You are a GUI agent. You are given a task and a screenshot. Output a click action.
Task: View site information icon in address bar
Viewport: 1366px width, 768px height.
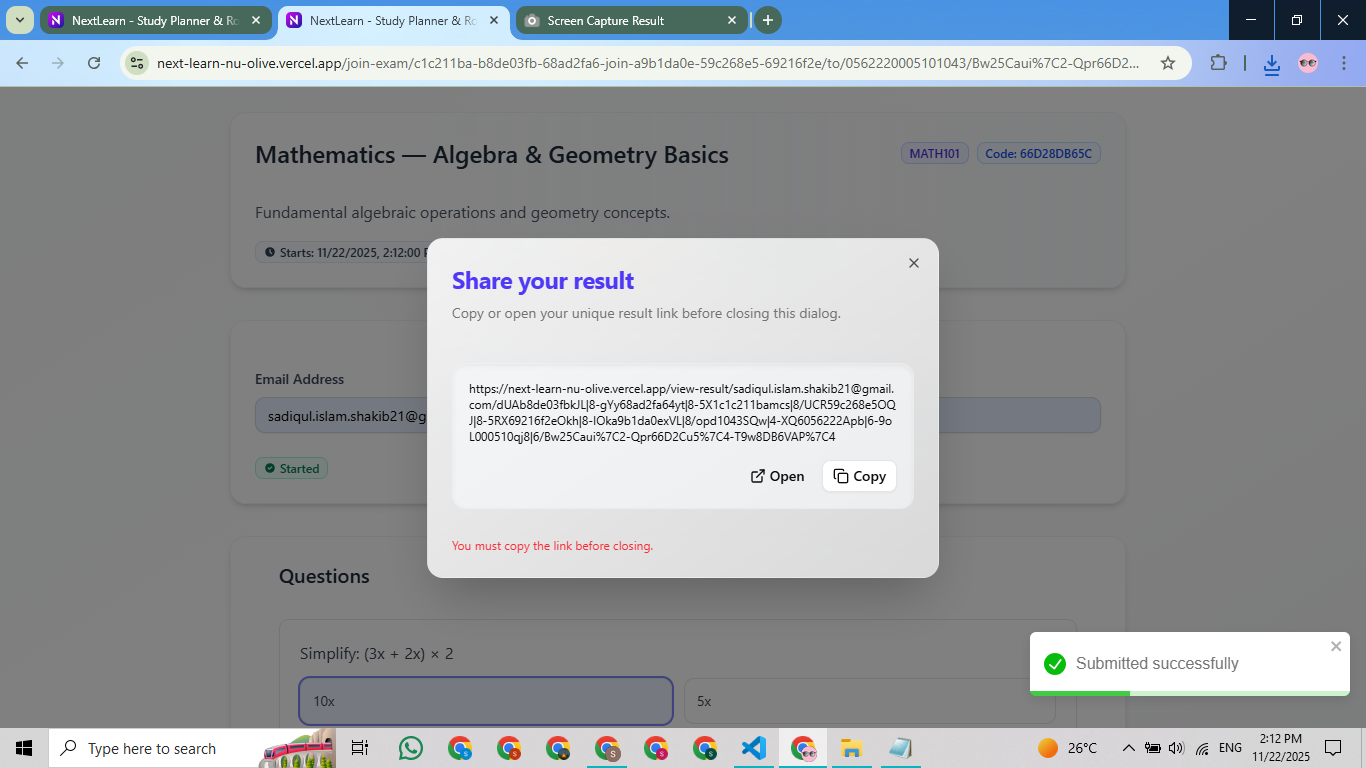click(x=137, y=63)
